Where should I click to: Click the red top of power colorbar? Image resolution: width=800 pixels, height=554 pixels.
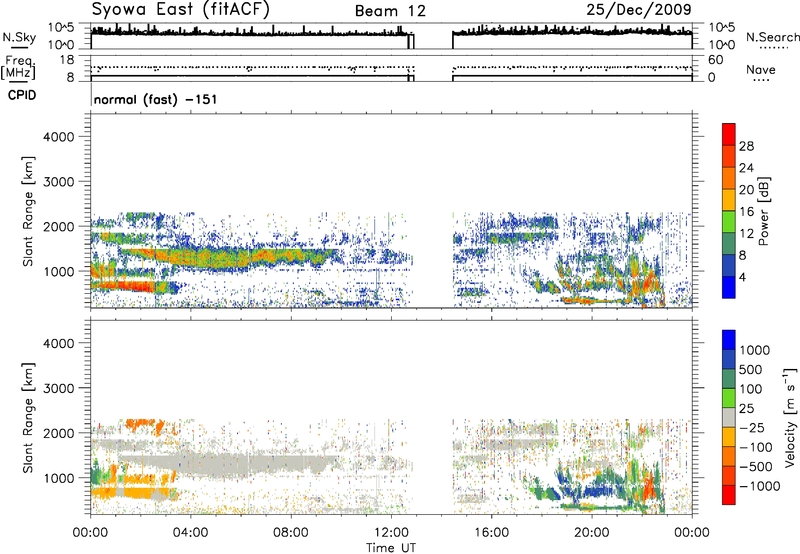point(729,134)
